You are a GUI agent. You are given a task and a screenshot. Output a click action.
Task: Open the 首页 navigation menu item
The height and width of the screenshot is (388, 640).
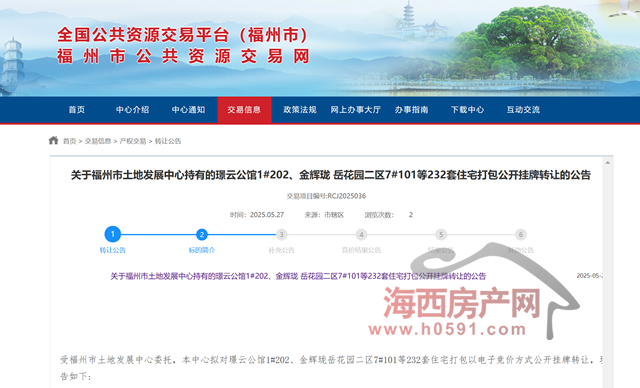(76, 109)
